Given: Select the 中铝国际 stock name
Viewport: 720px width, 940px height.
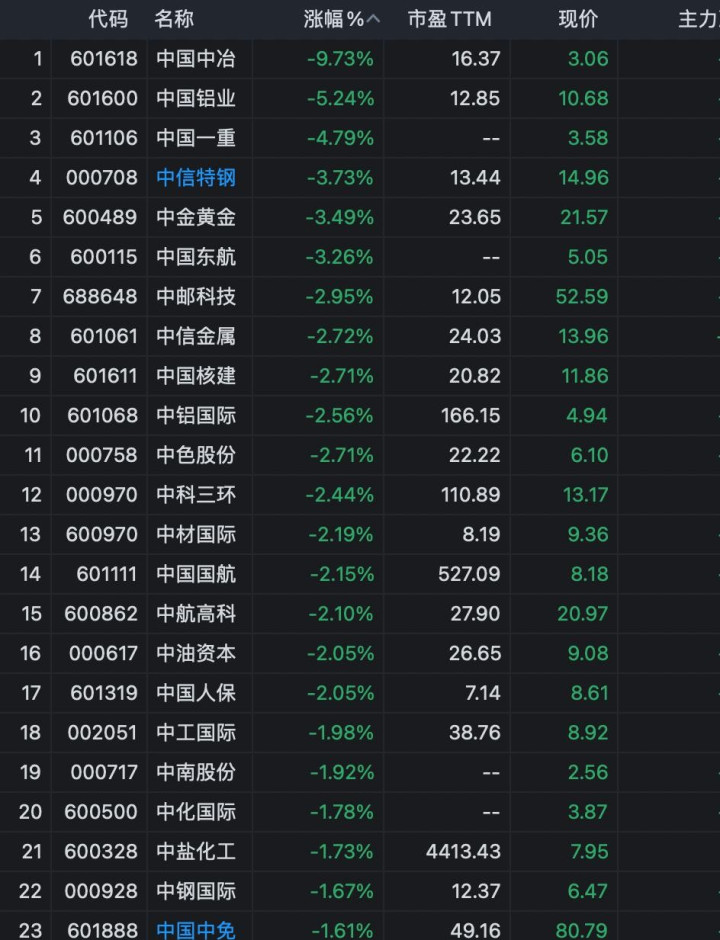Looking at the screenshot, I should pyautogui.click(x=196, y=415).
